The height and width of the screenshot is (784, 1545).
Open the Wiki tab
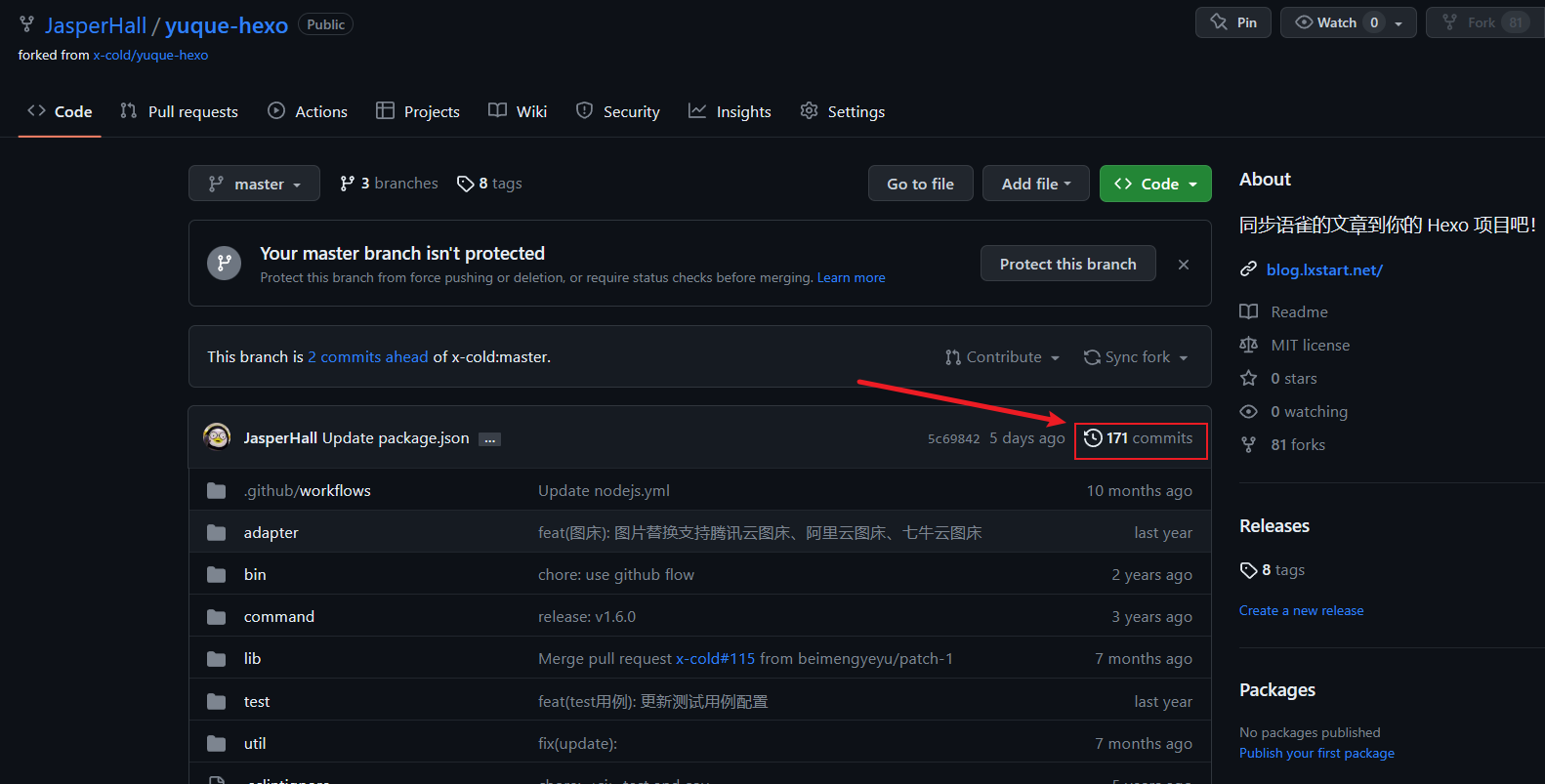[518, 111]
